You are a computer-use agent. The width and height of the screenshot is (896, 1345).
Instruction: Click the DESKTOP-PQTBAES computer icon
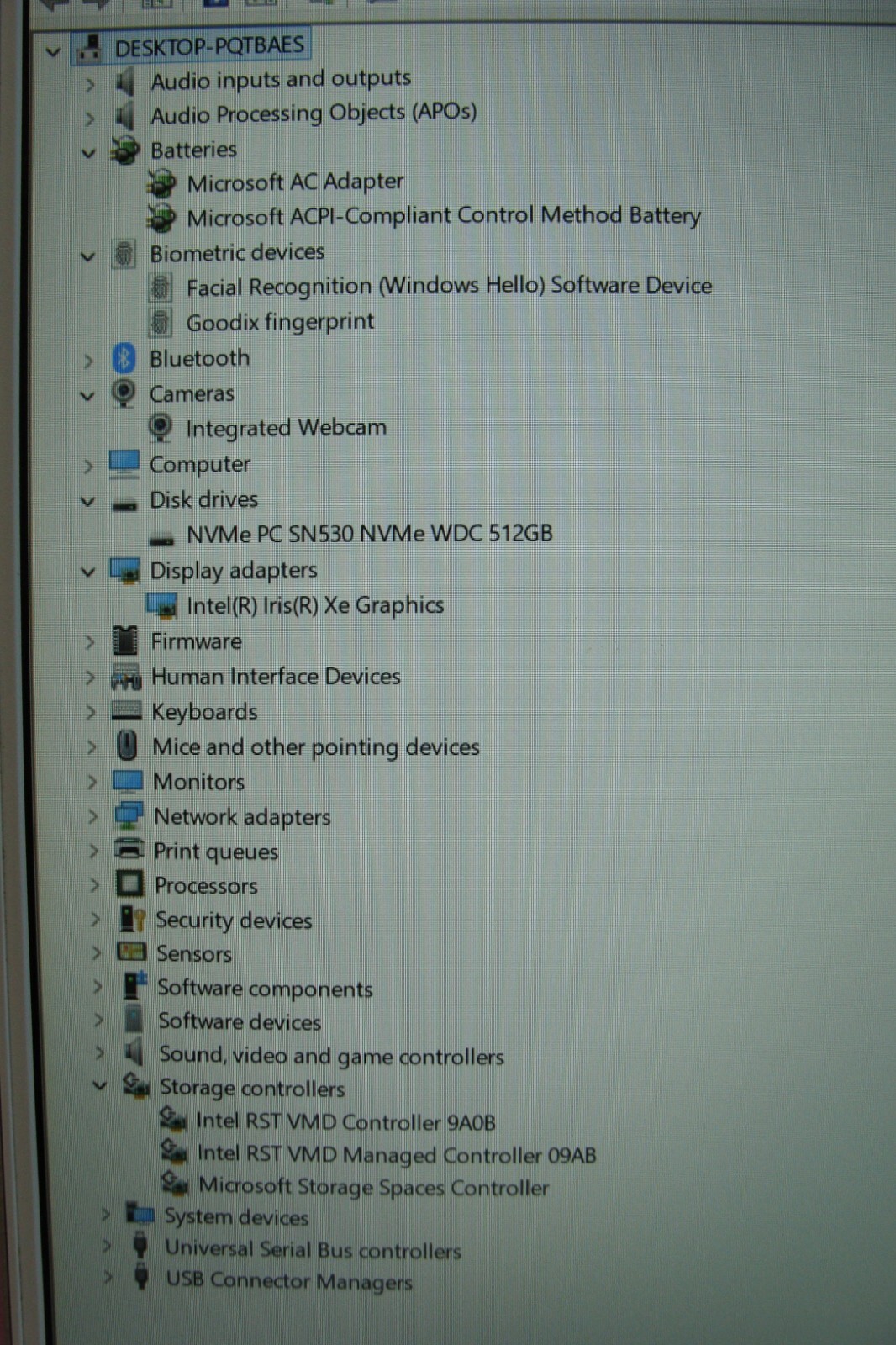89,49
